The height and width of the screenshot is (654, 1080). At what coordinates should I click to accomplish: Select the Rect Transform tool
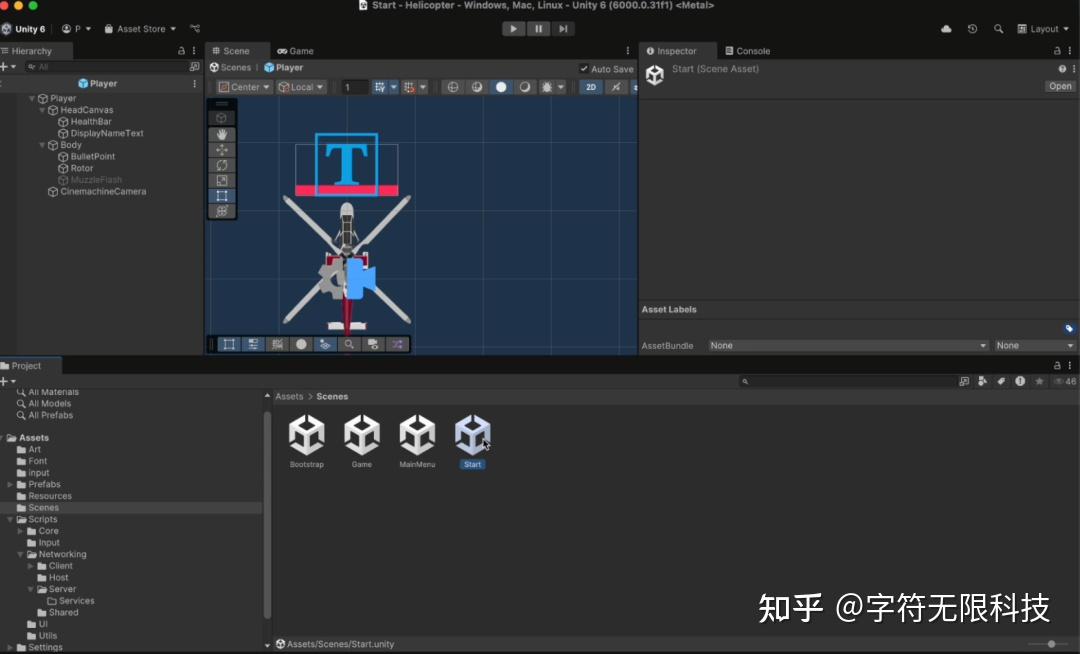[222, 195]
